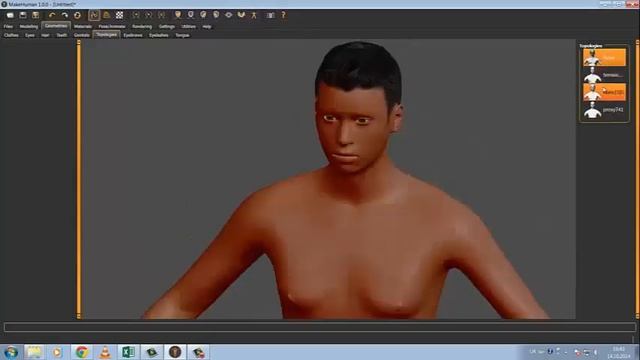640x360 pixels.
Task: Select the Right view head icon
Action: coord(216,15)
